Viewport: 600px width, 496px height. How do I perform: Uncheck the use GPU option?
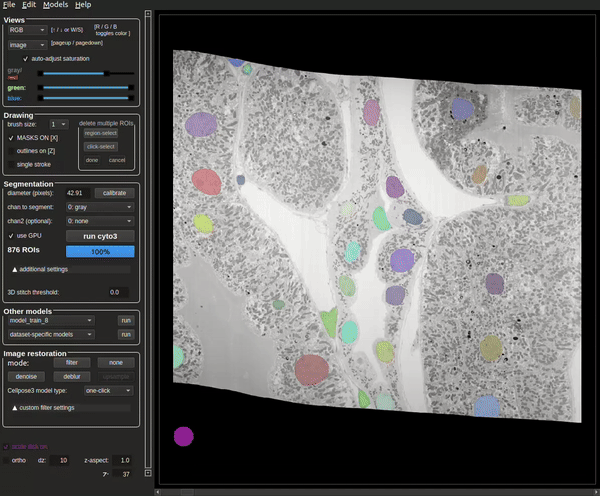(10, 235)
